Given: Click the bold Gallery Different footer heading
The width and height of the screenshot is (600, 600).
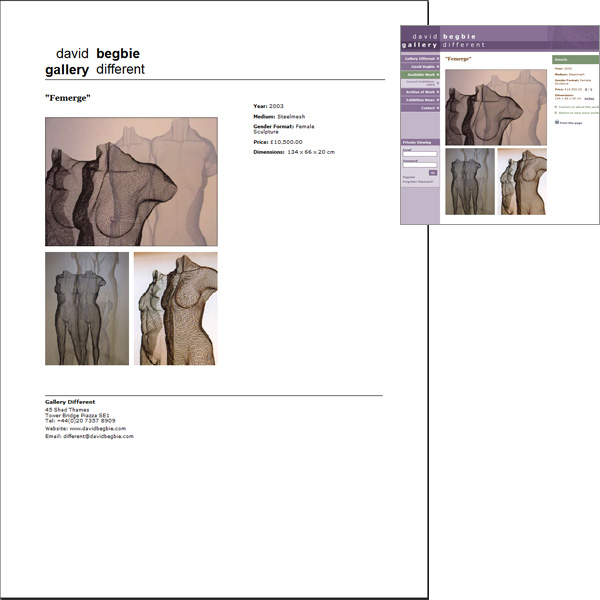Looking at the screenshot, I should coord(70,402).
